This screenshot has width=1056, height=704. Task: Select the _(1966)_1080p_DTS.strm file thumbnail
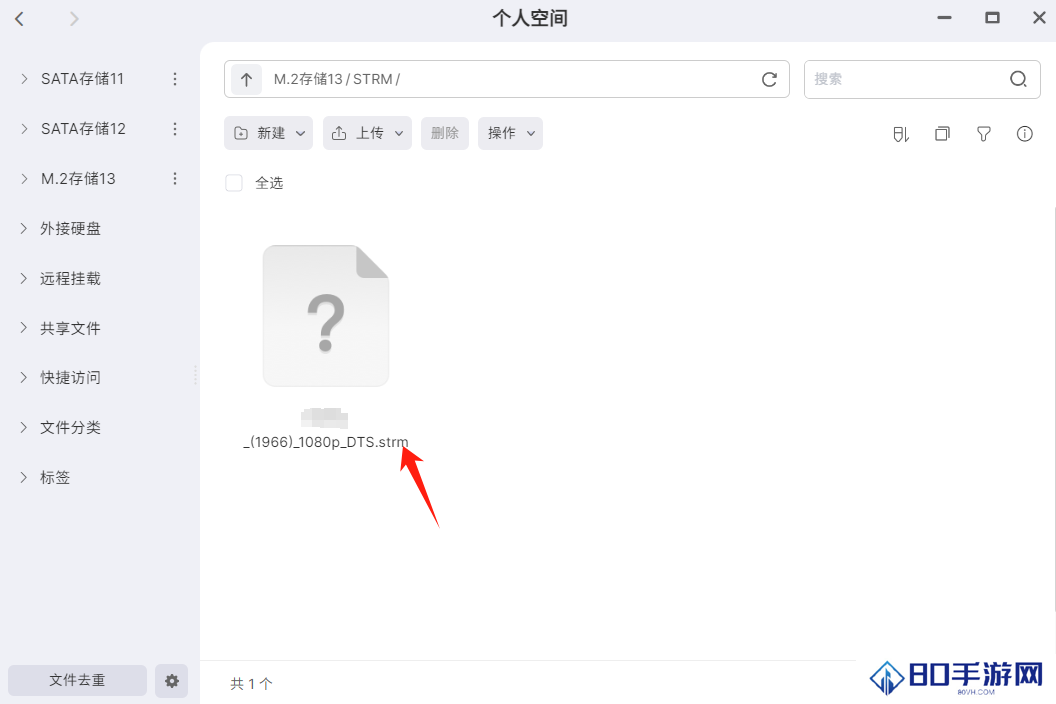[x=326, y=316]
